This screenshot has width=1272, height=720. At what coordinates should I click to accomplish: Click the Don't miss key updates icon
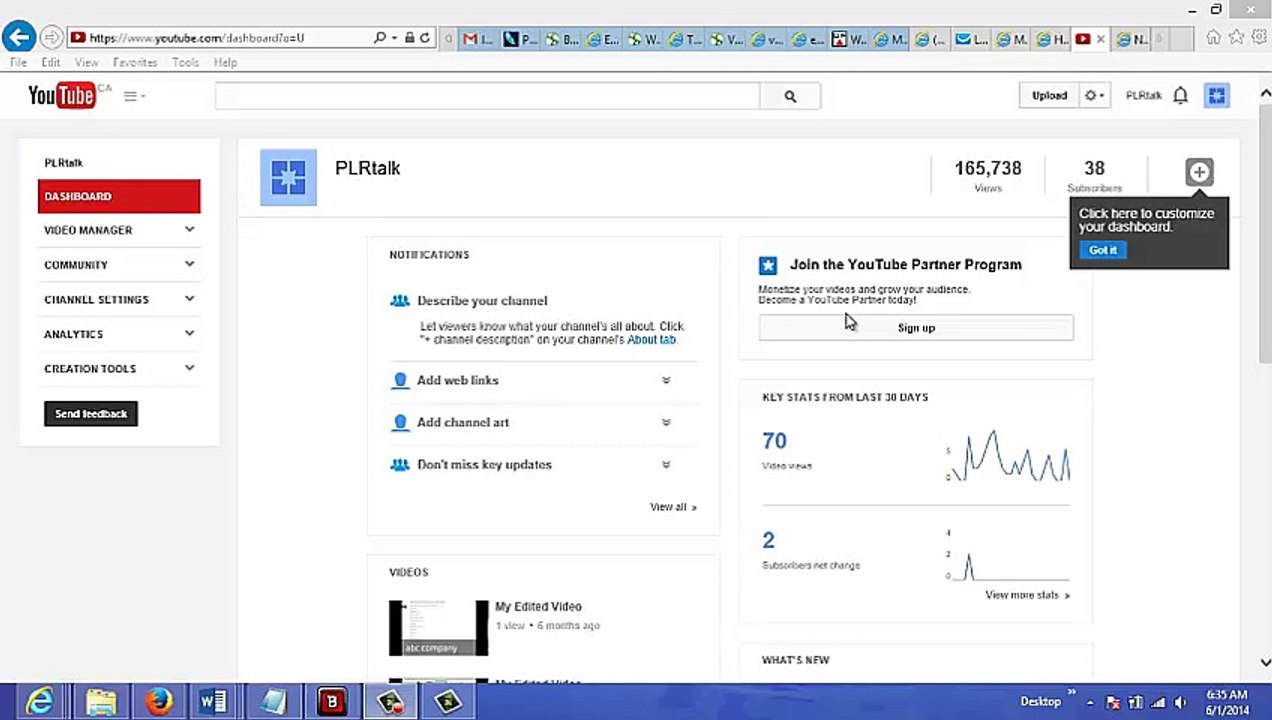[400, 464]
